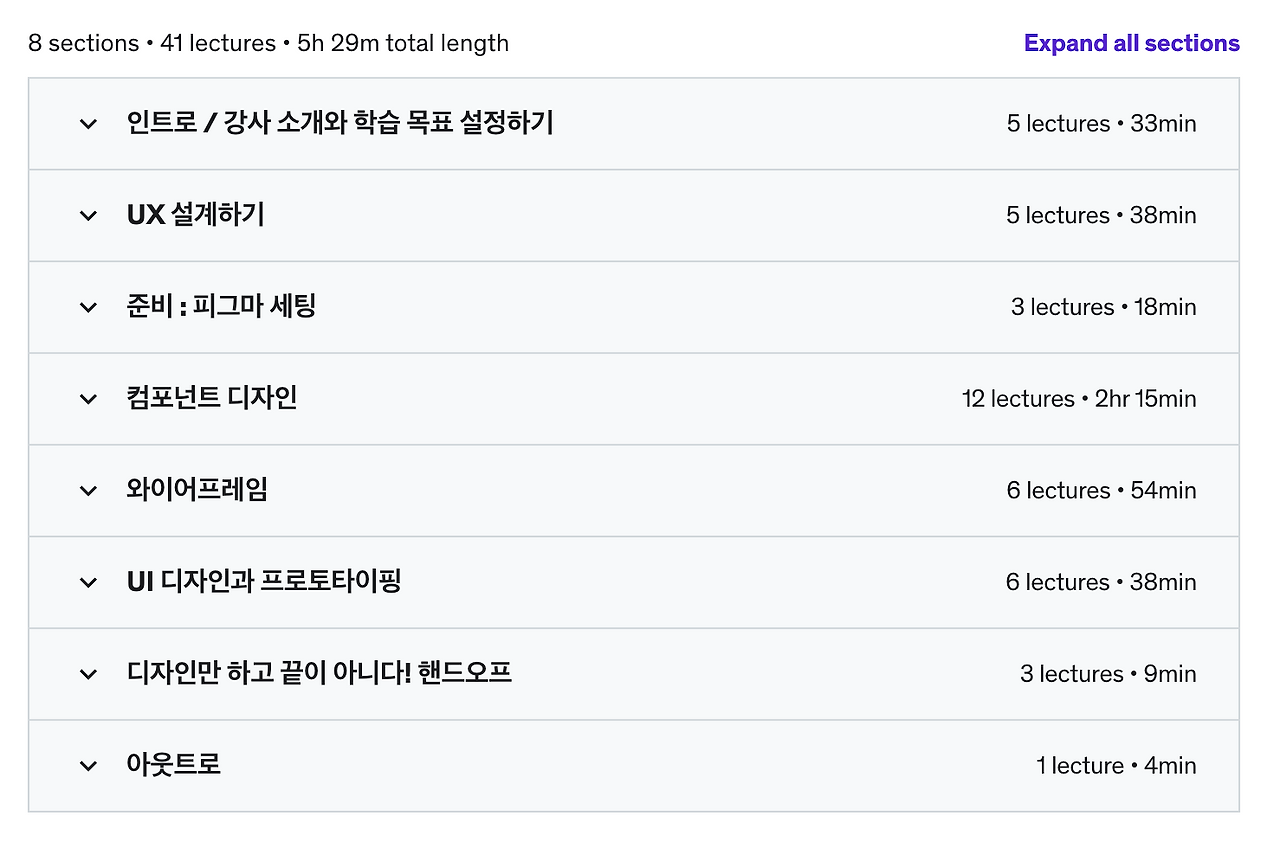The height and width of the screenshot is (848, 1280).
Task: Click the chevron next to 와이어프레임
Action: click(x=88, y=490)
